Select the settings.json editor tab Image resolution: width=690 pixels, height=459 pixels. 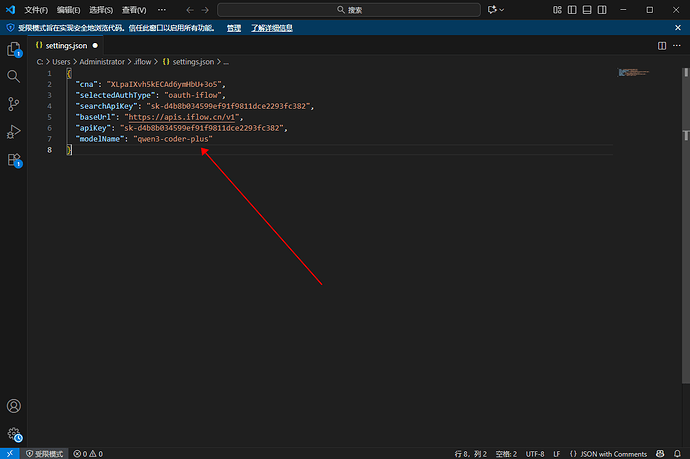65,46
